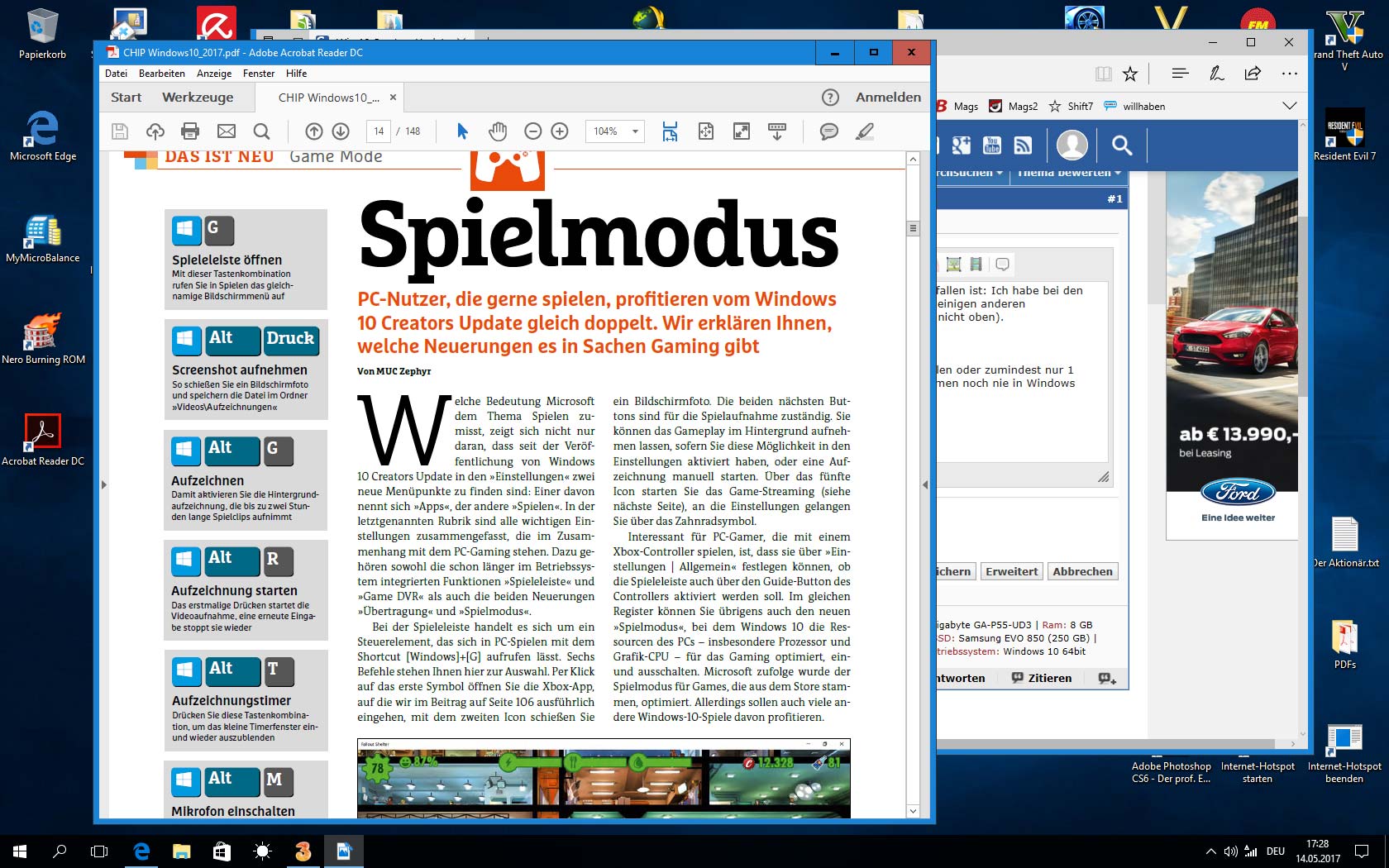Activate the hand pan tool

tap(497, 131)
